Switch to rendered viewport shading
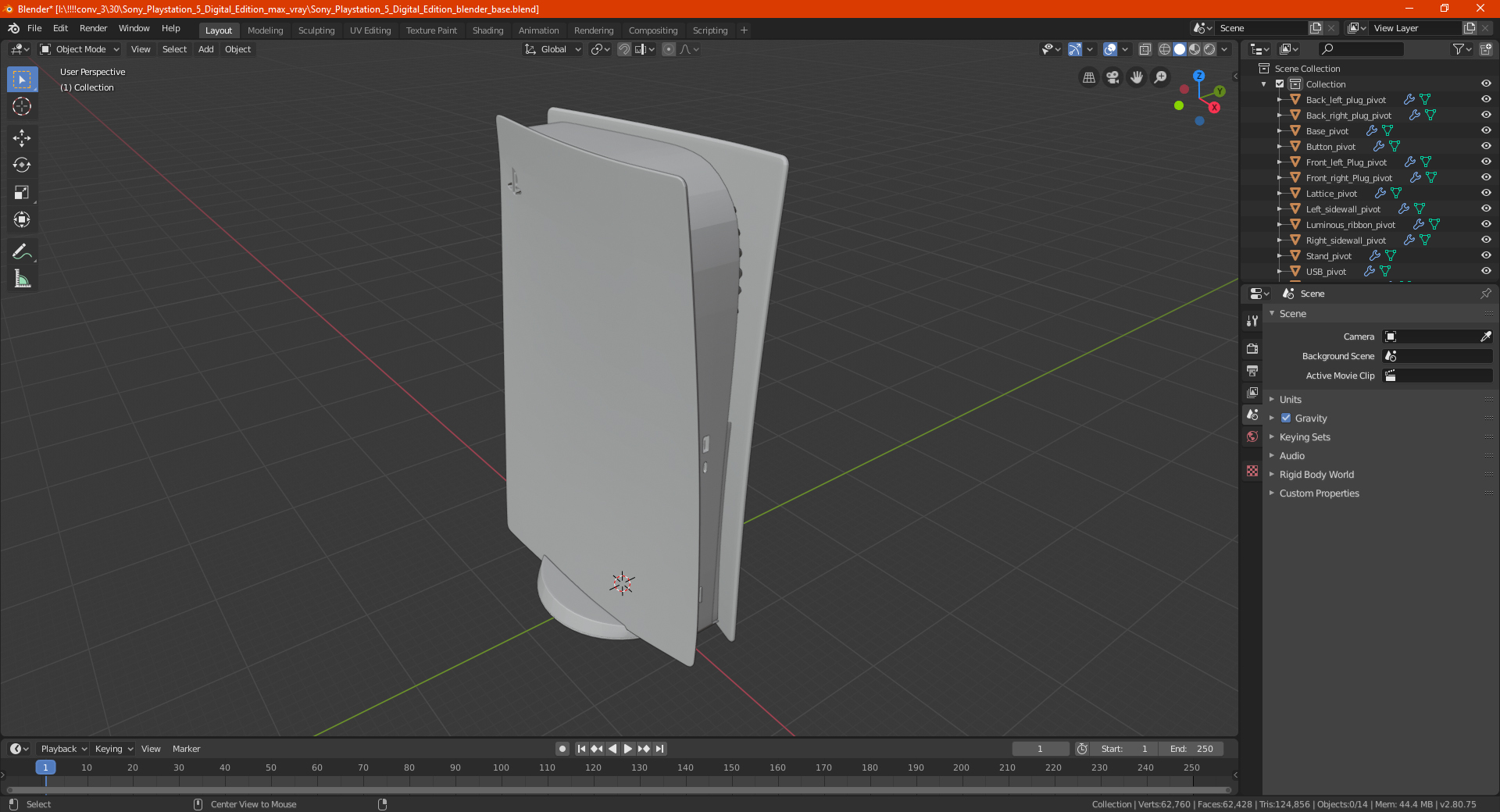Screen dimensions: 1500x812 (1209, 49)
